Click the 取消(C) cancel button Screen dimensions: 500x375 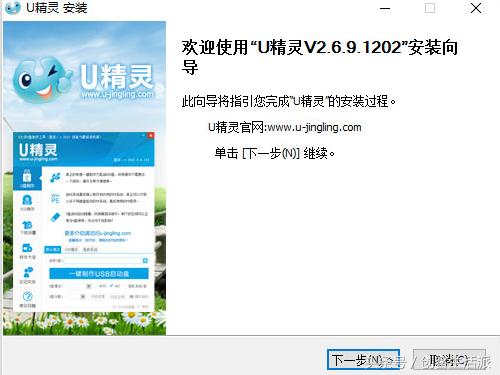tap(449, 360)
